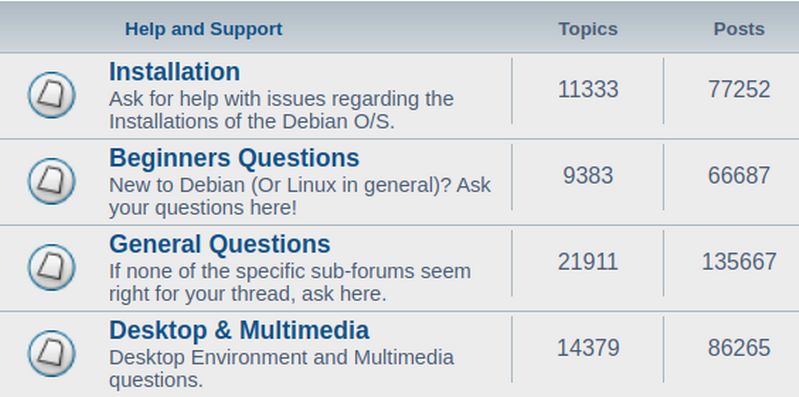Open the Desktop & Multimedia forum
Viewport: 799px width, 397px height.
pos(239,330)
